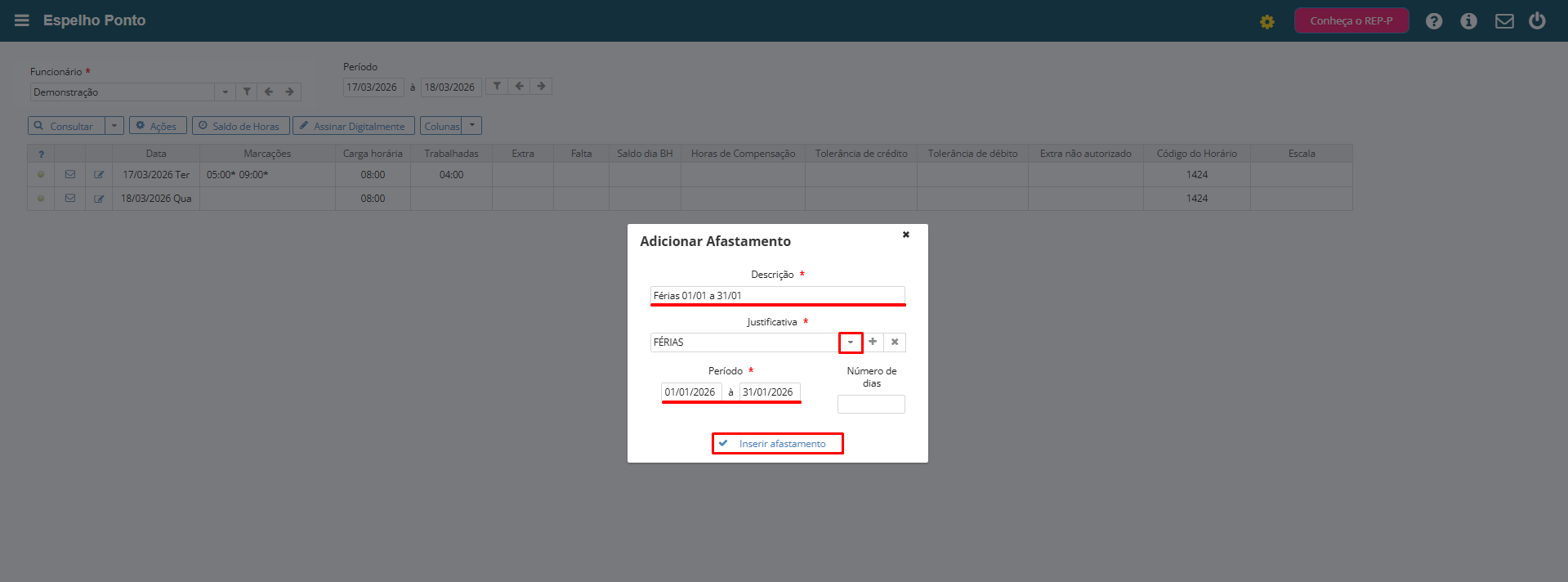This screenshot has height=582, width=1568.
Task: Open the Justificativa dropdown arrow
Action: pyautogui.click(x=851, y=342)
